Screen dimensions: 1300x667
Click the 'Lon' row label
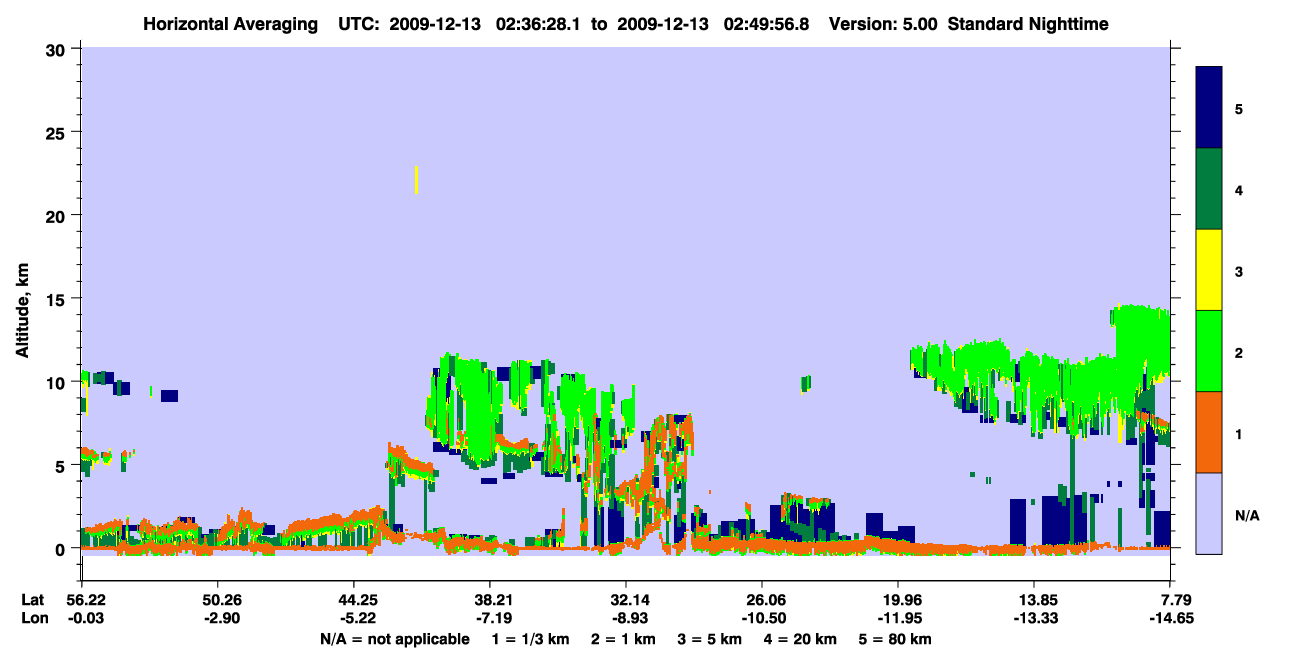tap(33, 619)
